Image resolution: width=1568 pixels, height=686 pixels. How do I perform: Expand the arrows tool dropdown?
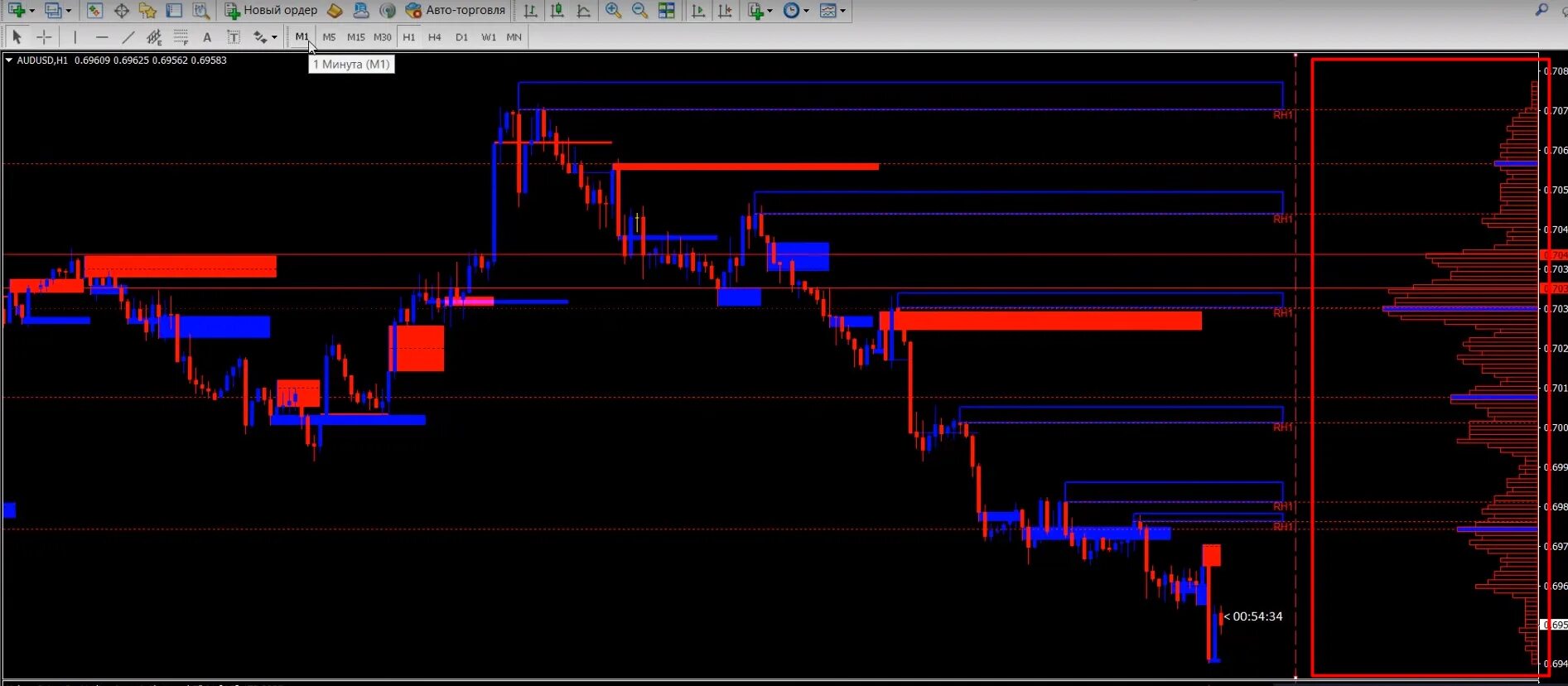tap(274, 37)
